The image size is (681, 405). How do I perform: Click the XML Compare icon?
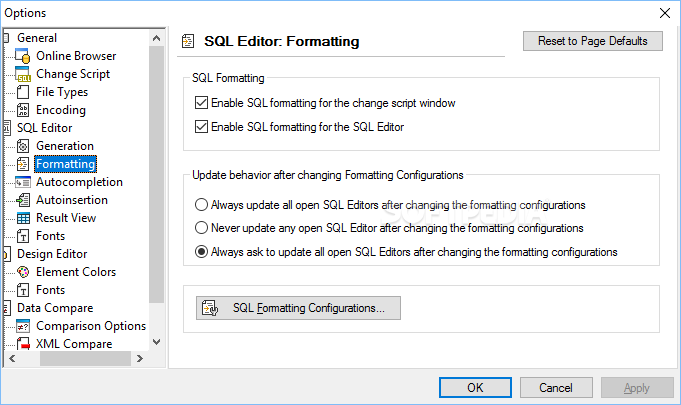pyautogui.click(x=23, y=344)
